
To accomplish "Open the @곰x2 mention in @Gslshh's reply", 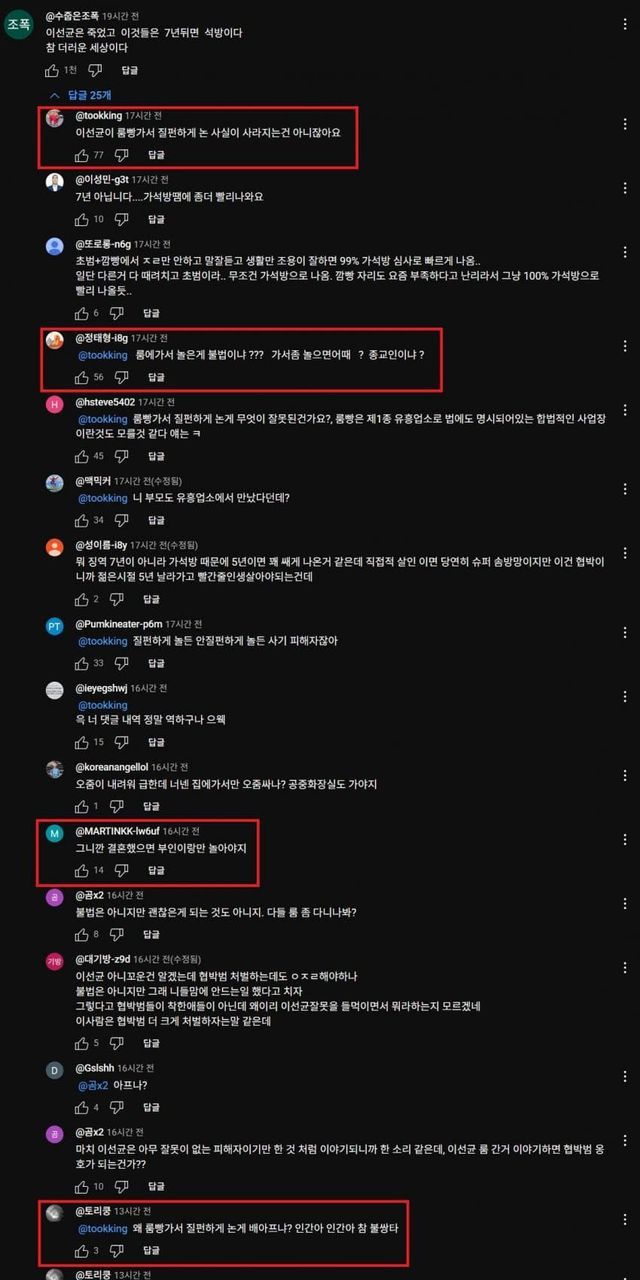I will coord(93,1085).
